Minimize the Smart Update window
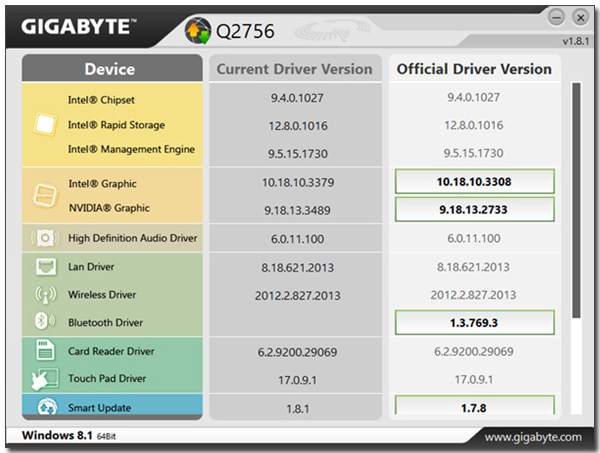Screen dimensions: 600x453 click(556, 18)
